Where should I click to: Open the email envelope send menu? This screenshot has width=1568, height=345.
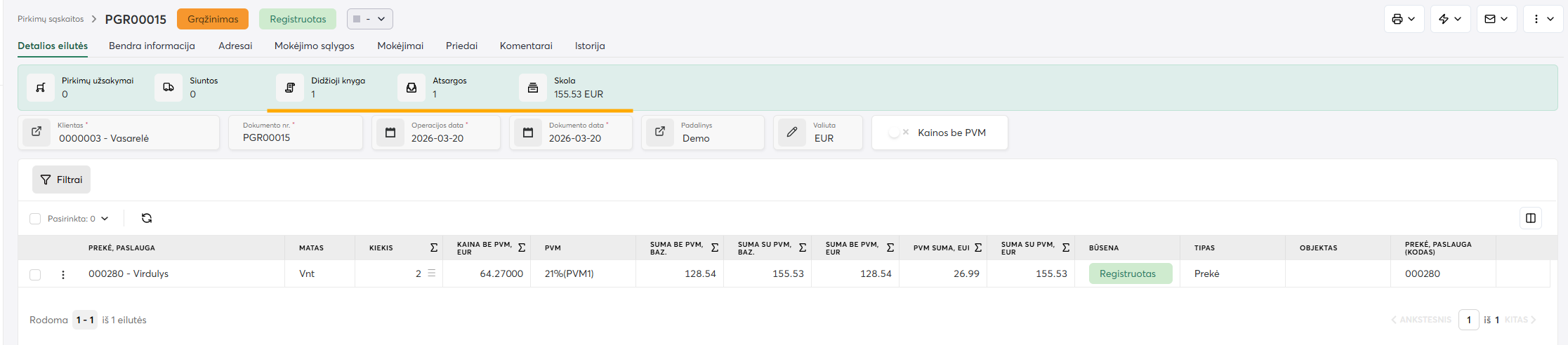1496,19
